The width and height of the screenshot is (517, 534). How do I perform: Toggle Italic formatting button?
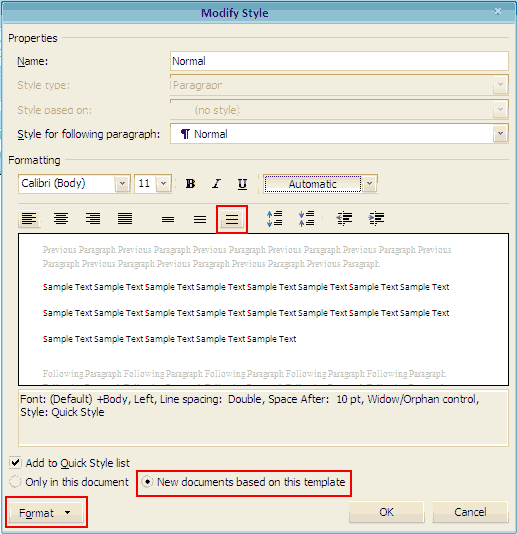[216, 184]
